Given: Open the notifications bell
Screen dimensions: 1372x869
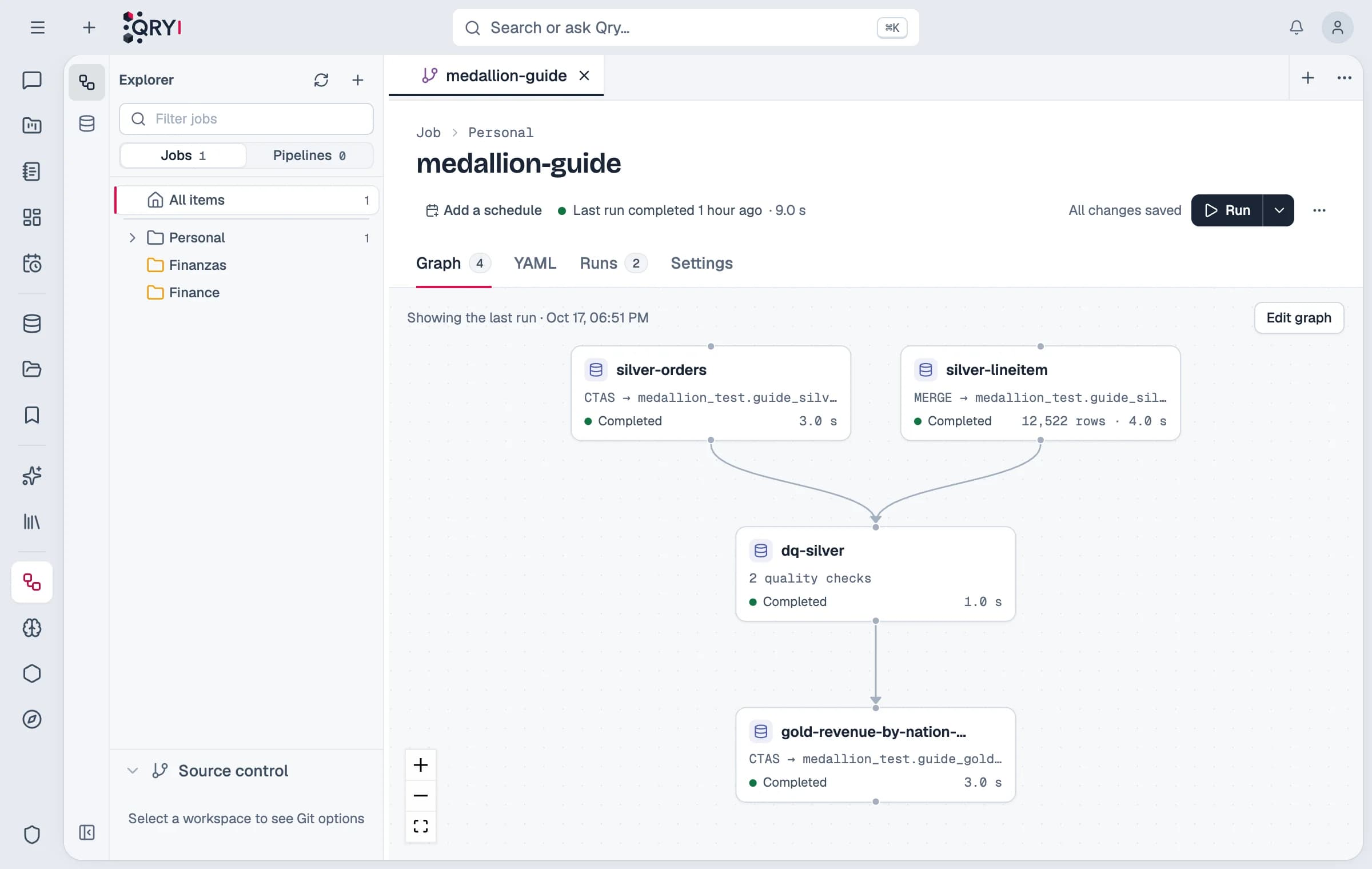Looking at the screenshot, I should 1296,27.
